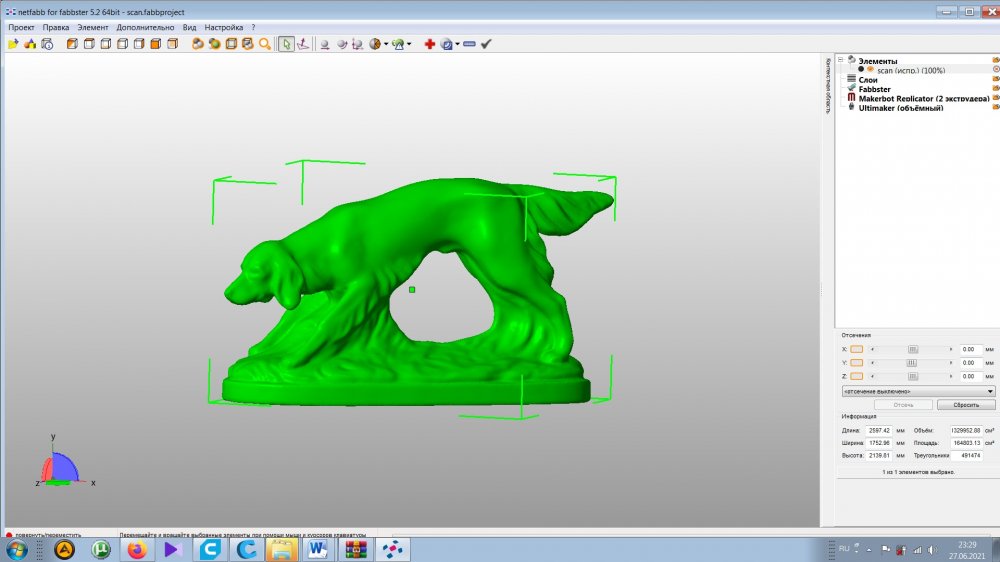Open the dropdown arrow after the blue sphere icon

tap(457, 44)
